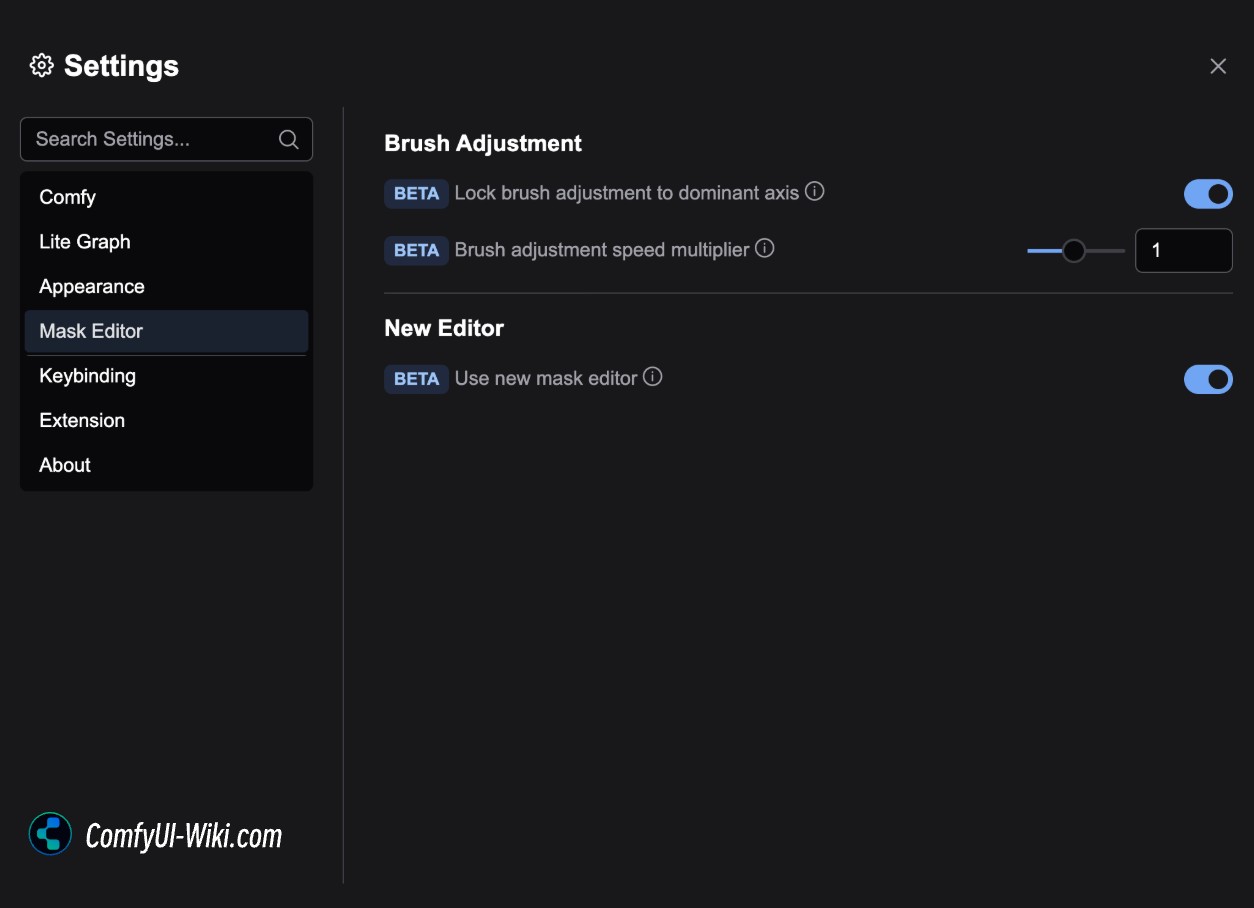This screenshot has height=908, width=1254.
Task: Click the Brush Adjustment heading
Action: pyautogui.click(x=483, y=144)
